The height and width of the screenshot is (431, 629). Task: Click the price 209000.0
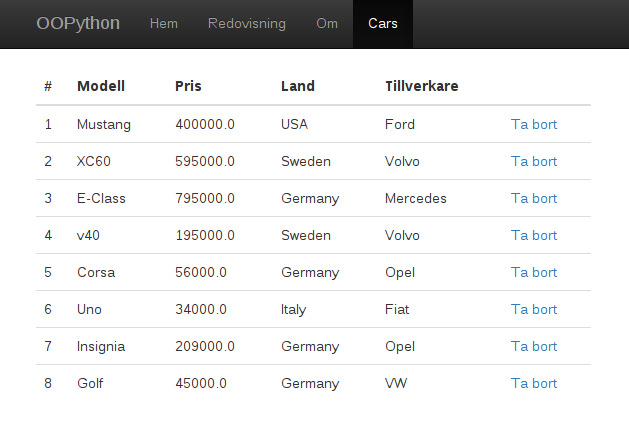[205, 346]
